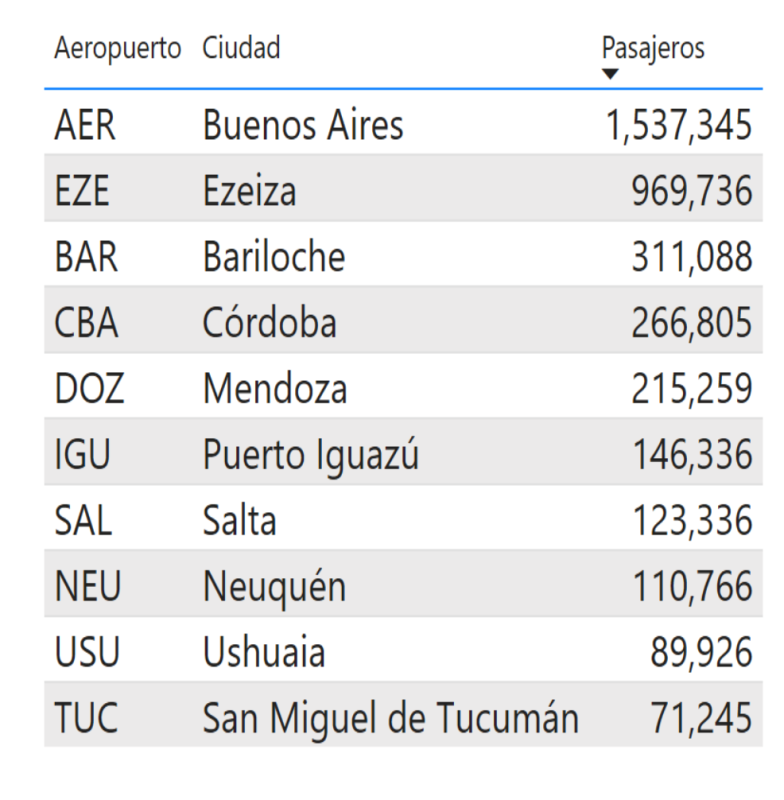
Task: Select the EZE airport code cell
Action: [81, 191]
